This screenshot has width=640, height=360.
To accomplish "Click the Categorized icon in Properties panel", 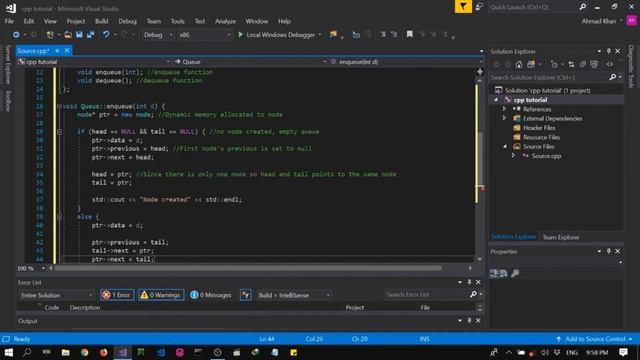I will pyautogui.click(x=494, y=273).
